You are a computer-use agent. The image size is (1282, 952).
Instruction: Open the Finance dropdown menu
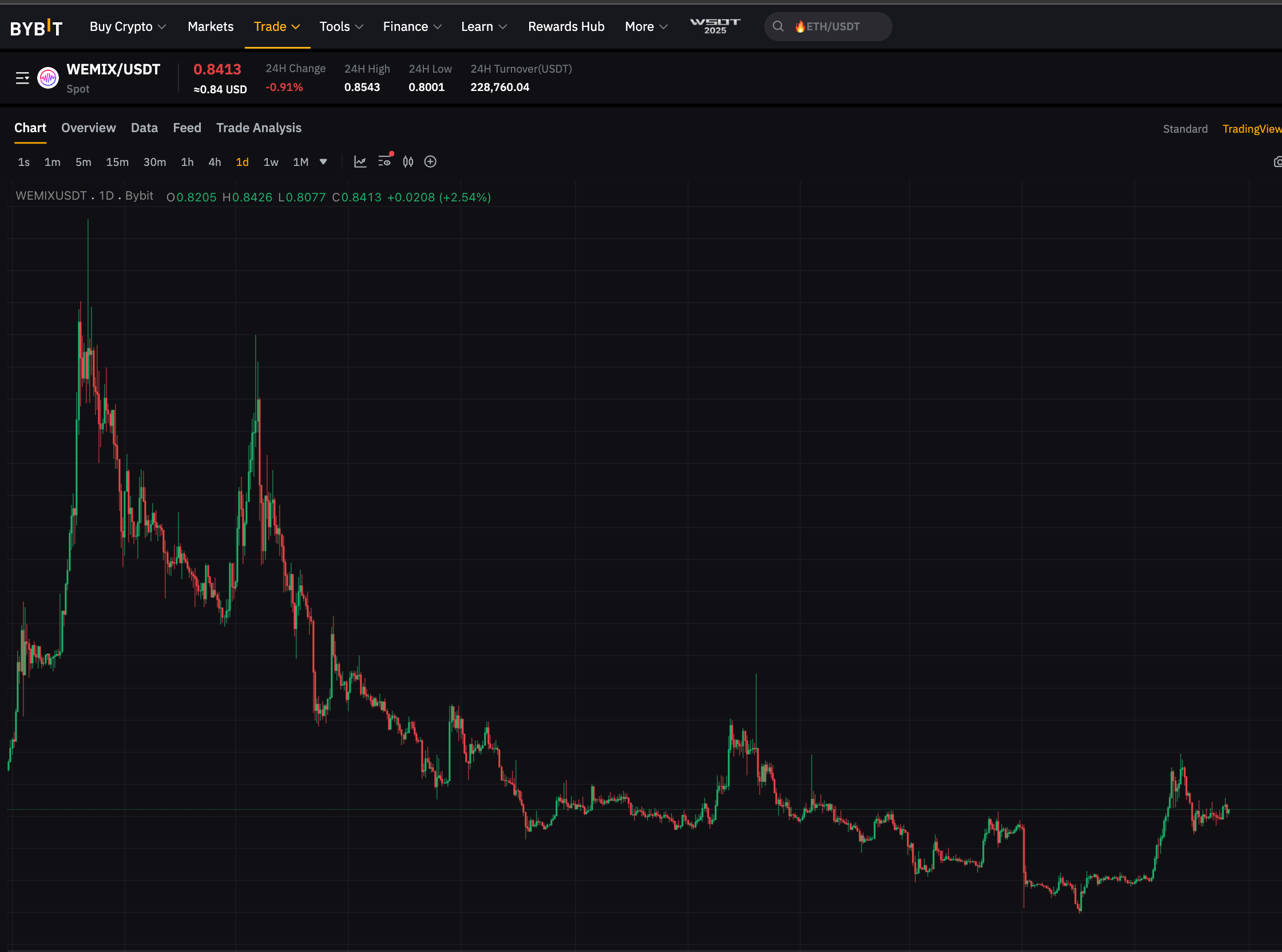(412, 26)
